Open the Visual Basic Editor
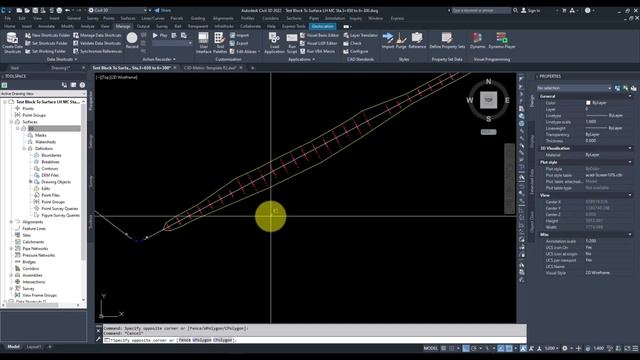 click(x=318, y=36)
